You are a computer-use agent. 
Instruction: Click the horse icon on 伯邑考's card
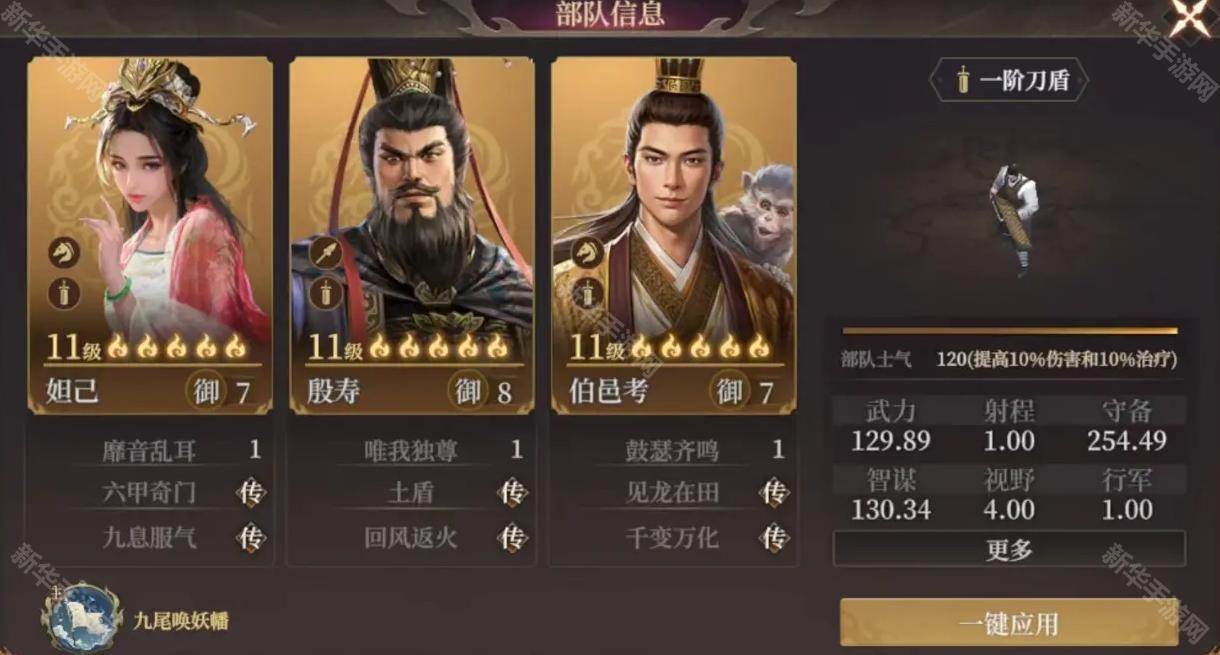pyautogui.click(x=588, y=253)
